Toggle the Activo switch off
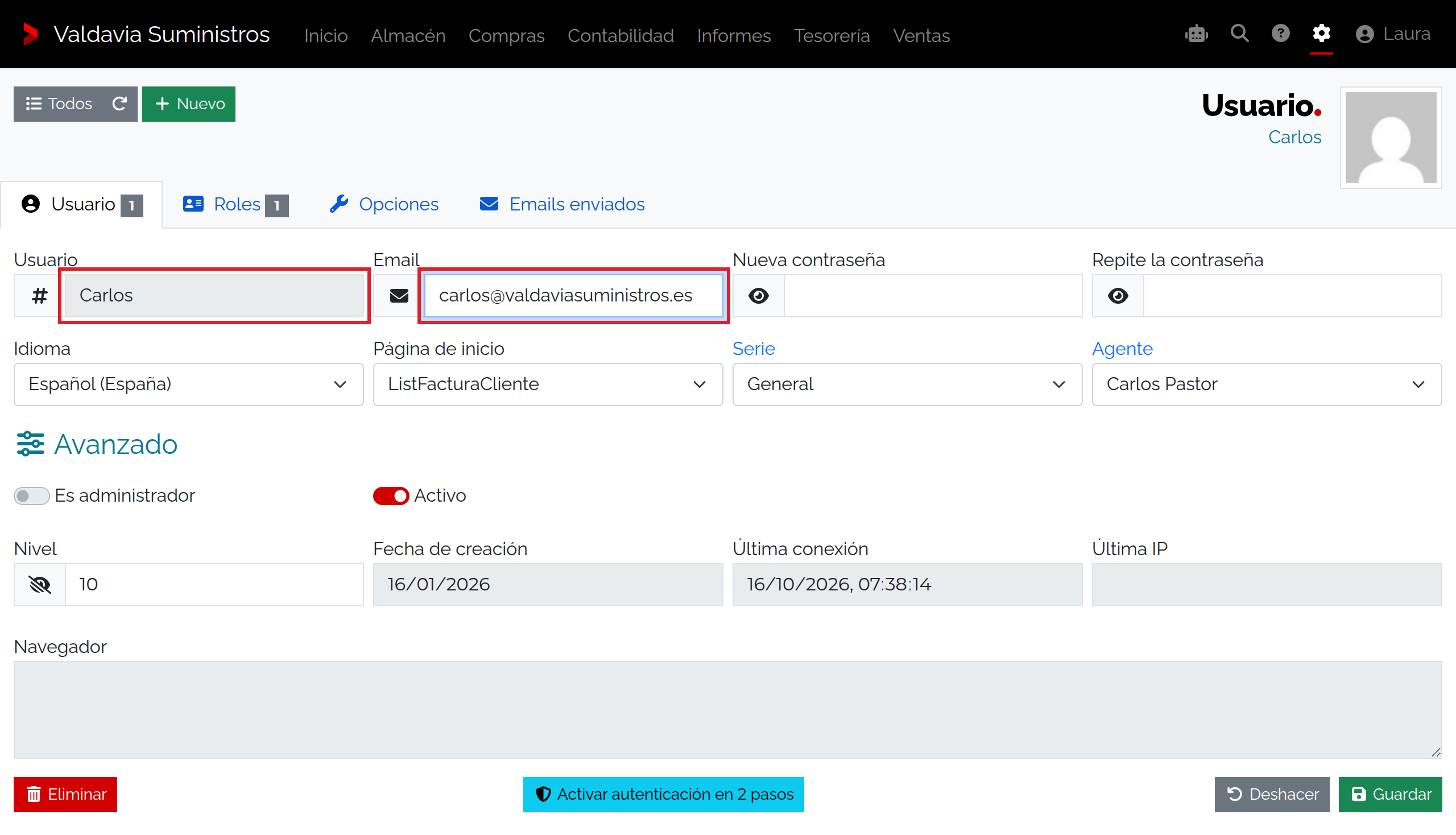1456x835 pixels. (391, 496)
